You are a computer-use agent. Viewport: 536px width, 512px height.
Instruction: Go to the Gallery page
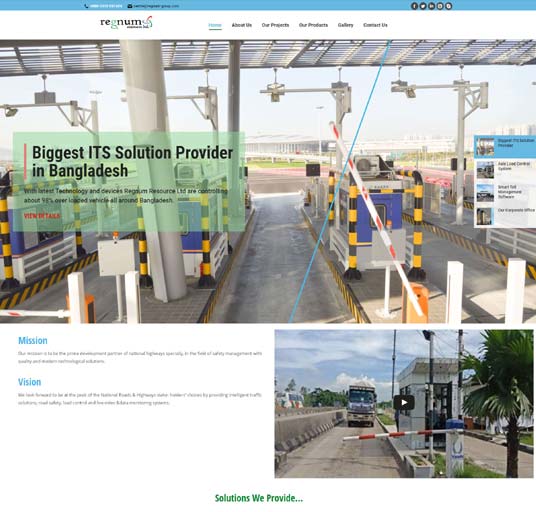[345, 25]
